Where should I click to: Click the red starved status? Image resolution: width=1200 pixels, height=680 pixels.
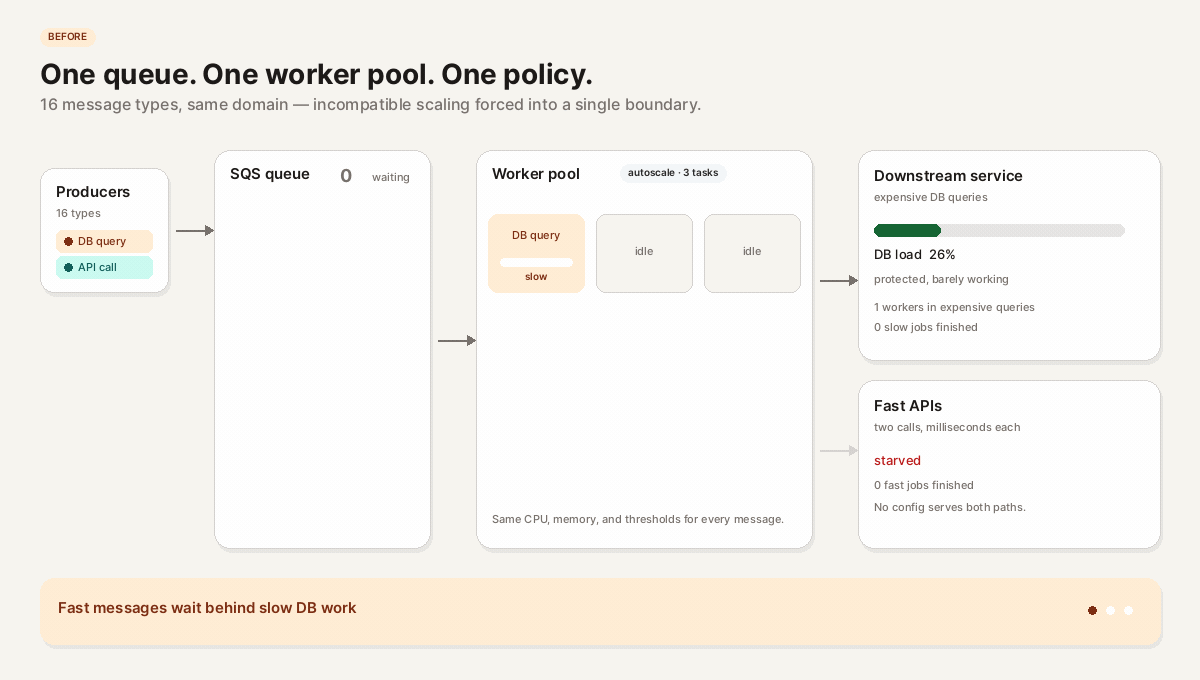tap(897, 461)
